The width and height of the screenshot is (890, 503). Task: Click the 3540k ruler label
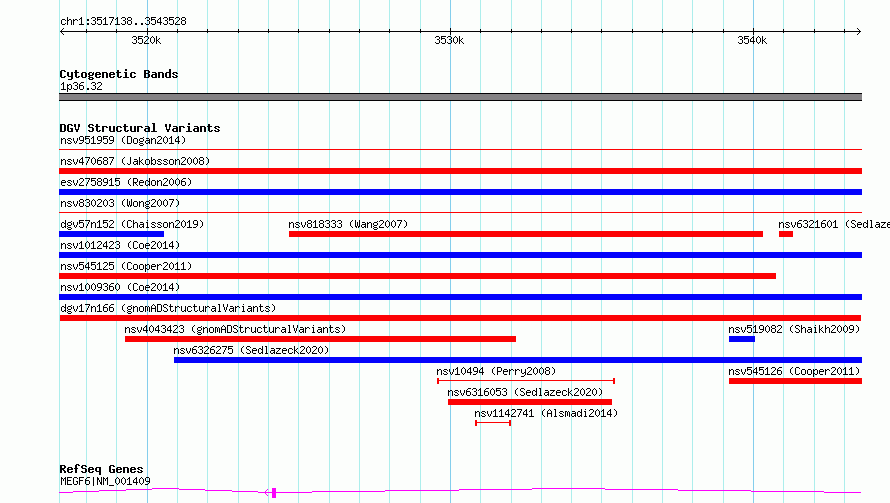(x=752, y=40)
